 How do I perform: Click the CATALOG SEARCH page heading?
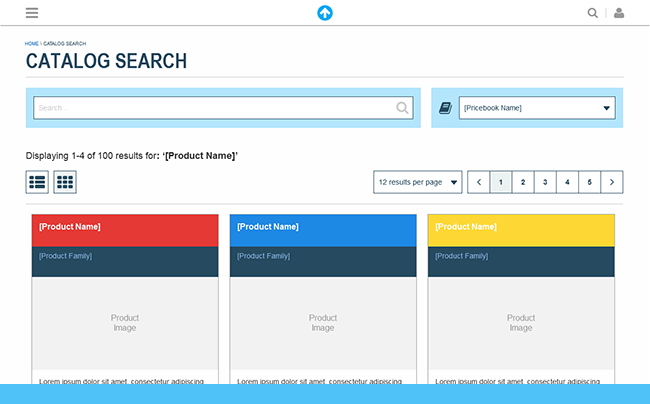point(107,61)
